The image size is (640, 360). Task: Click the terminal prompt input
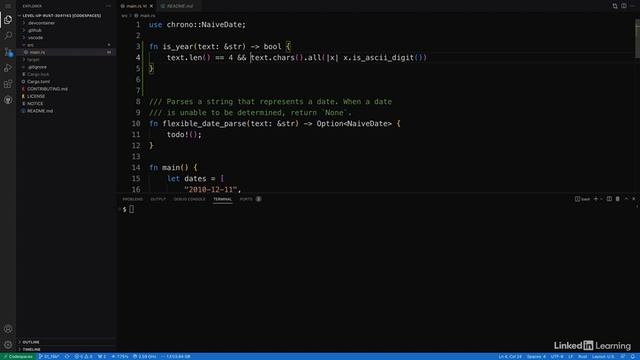tap(131, 209)
